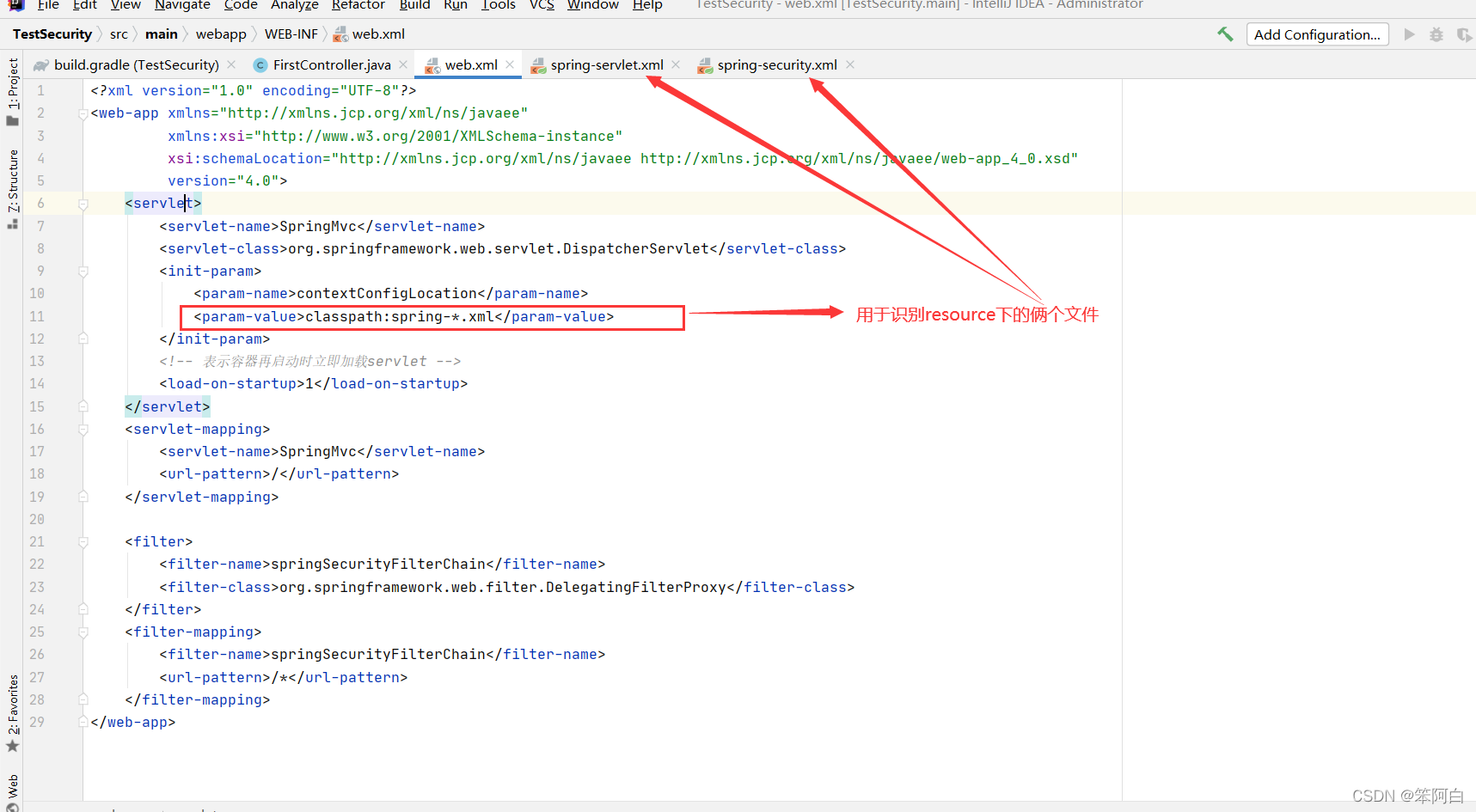Image resolution: width=1476 pixels, height=812 pixels.
Task: Open the File menu
Action: (x=48, y=5)
